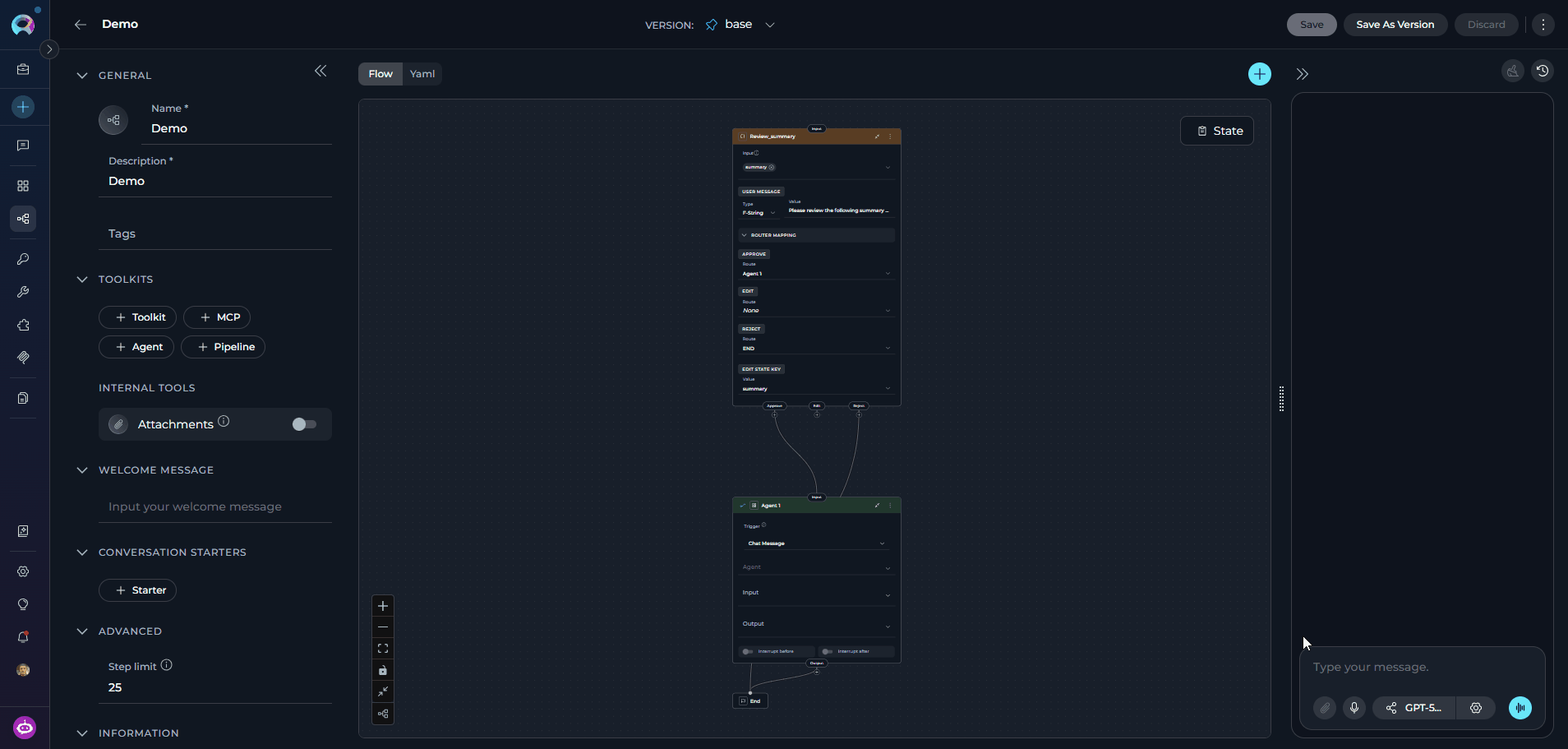Collapse the ADVANCED section
Screen dimensions: 1568x749
point(82,631)
